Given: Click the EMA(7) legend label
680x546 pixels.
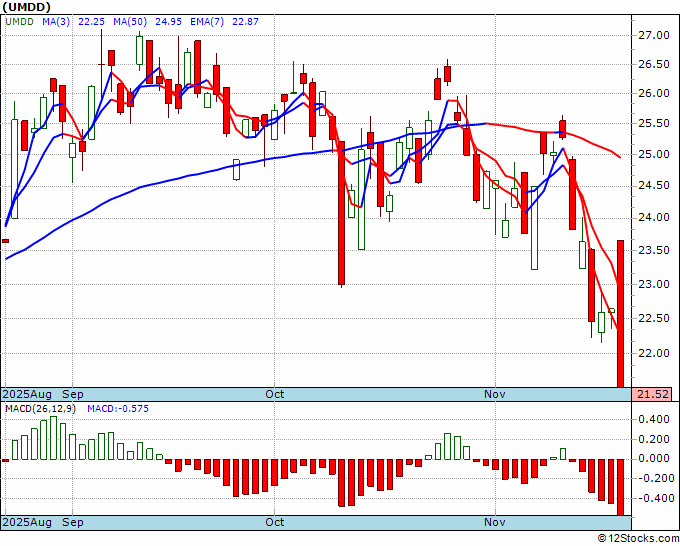Looking at the screenshot, I should click(207, 21).
